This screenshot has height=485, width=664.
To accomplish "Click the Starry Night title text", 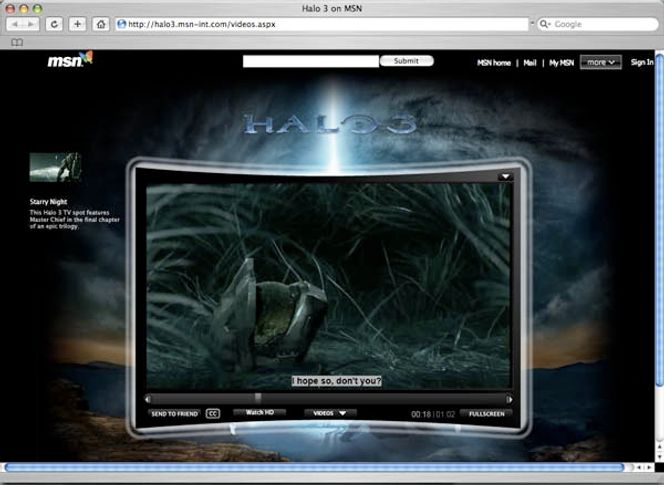I will [x=48, y=202].
